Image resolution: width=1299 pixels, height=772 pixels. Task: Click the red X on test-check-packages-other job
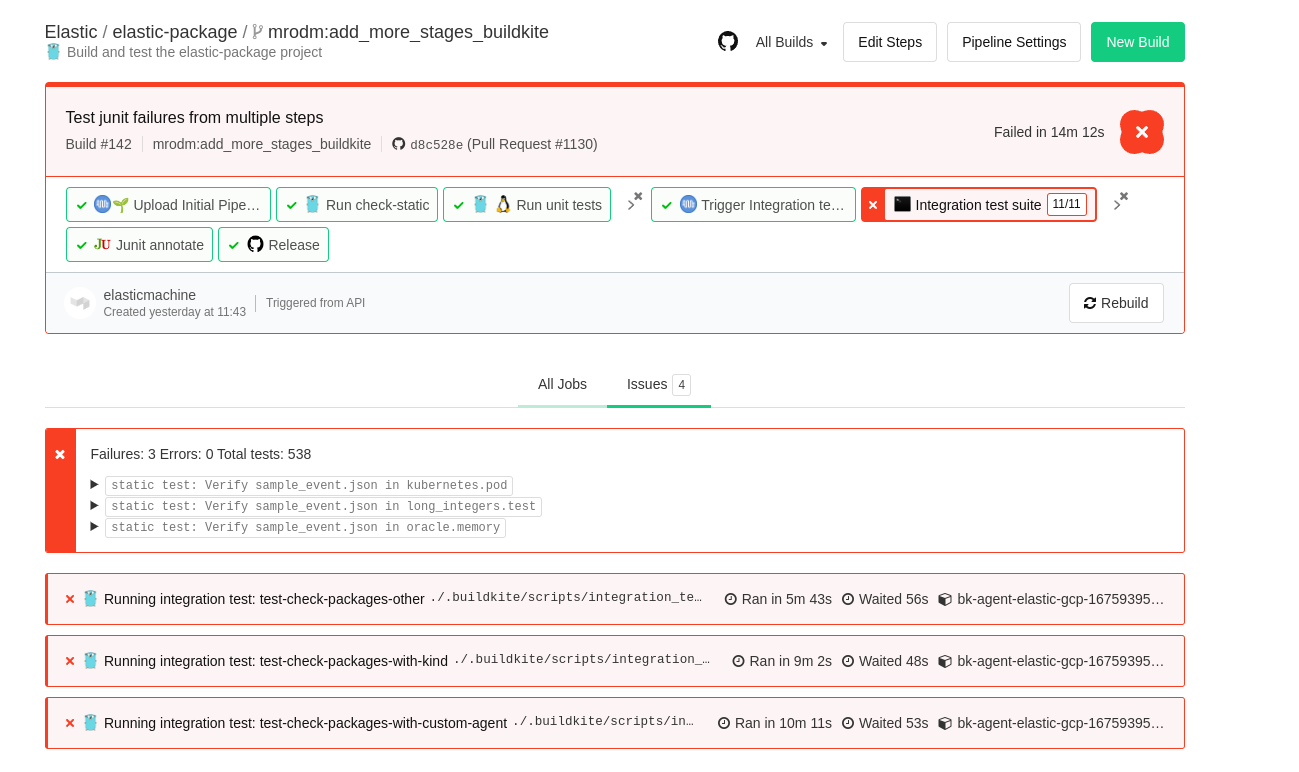point(70,599)
